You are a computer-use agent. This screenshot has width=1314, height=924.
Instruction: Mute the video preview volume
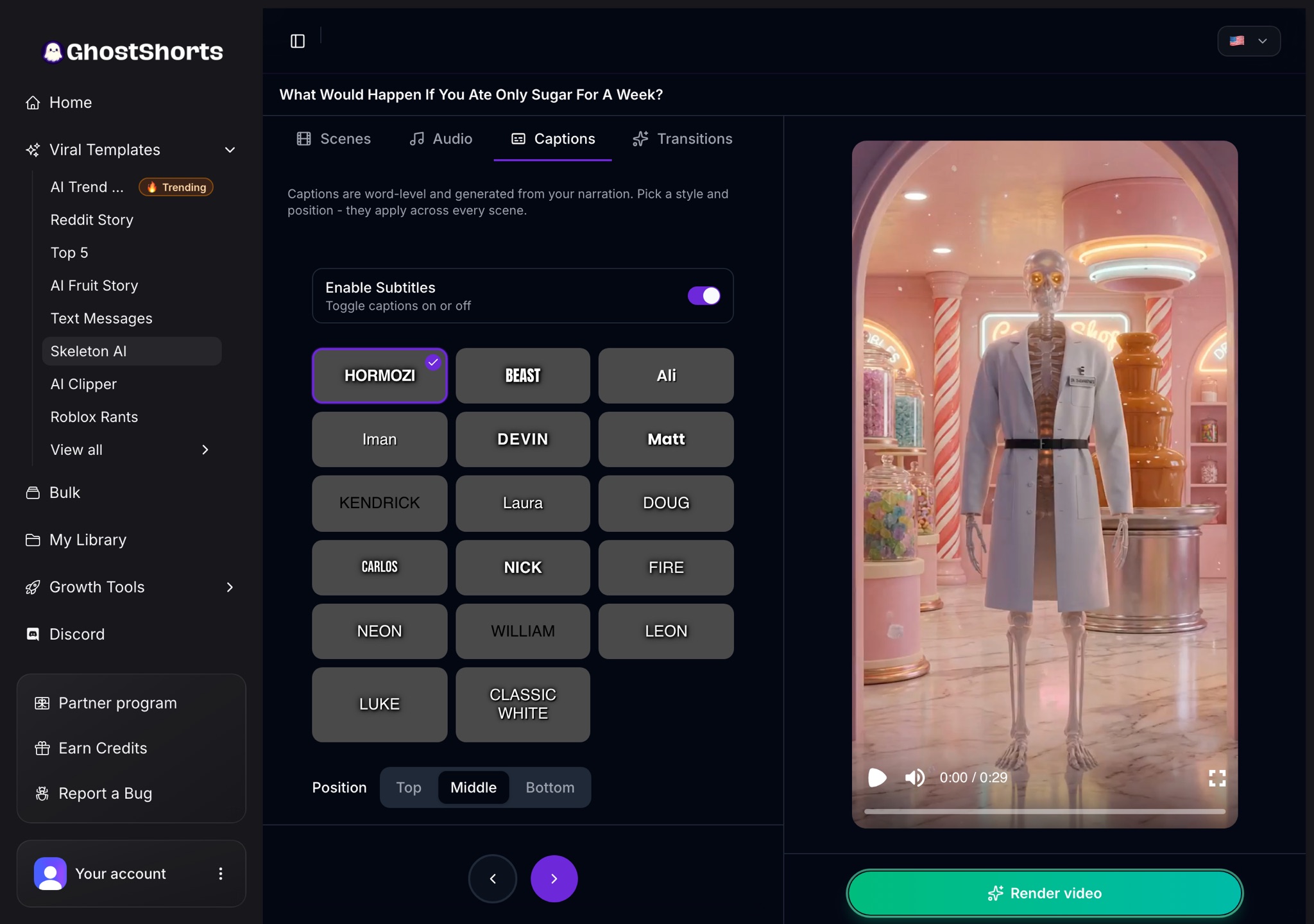click(x=915, y=778)
